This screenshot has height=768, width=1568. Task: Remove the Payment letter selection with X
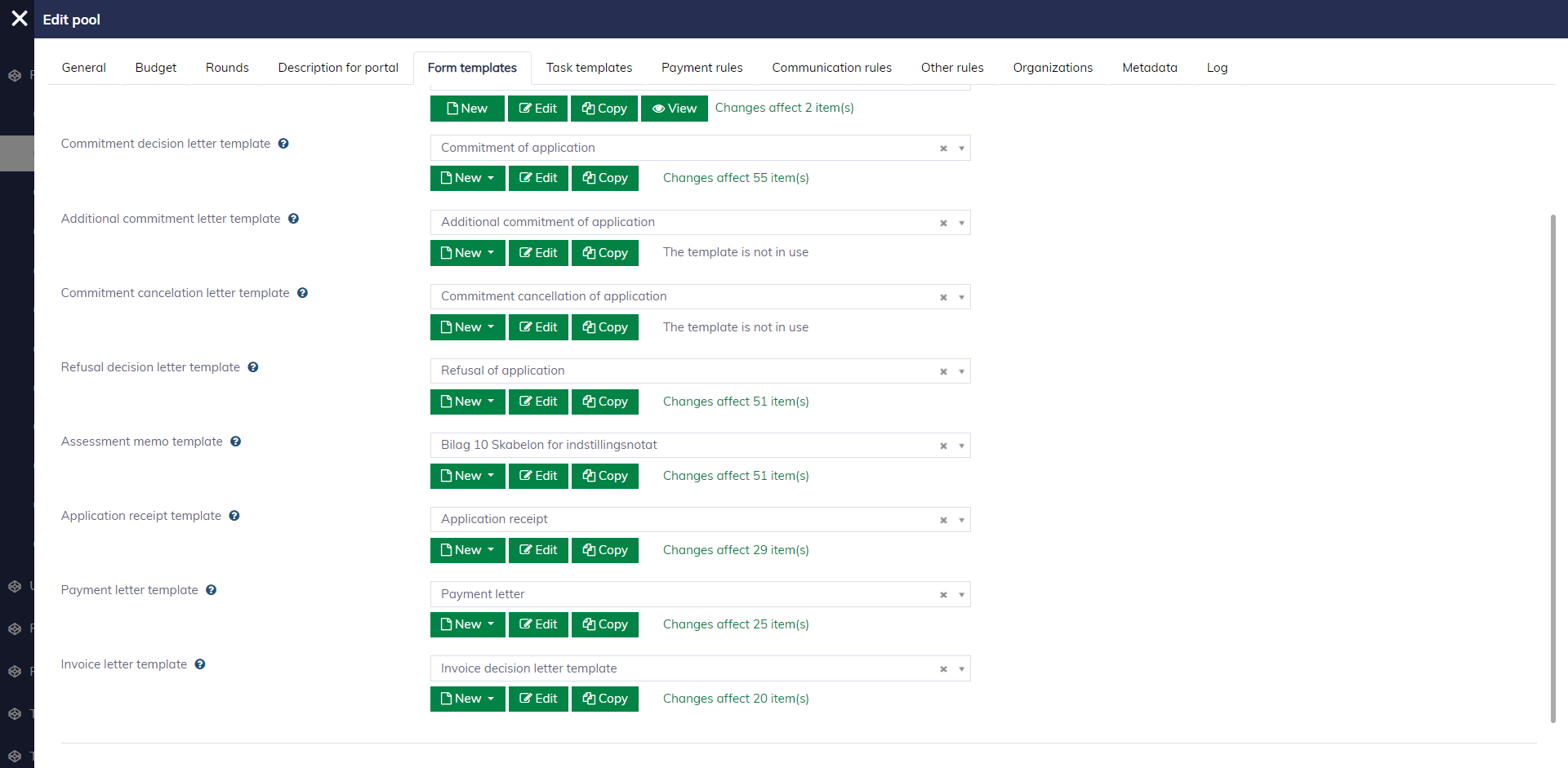pos(943,595)
